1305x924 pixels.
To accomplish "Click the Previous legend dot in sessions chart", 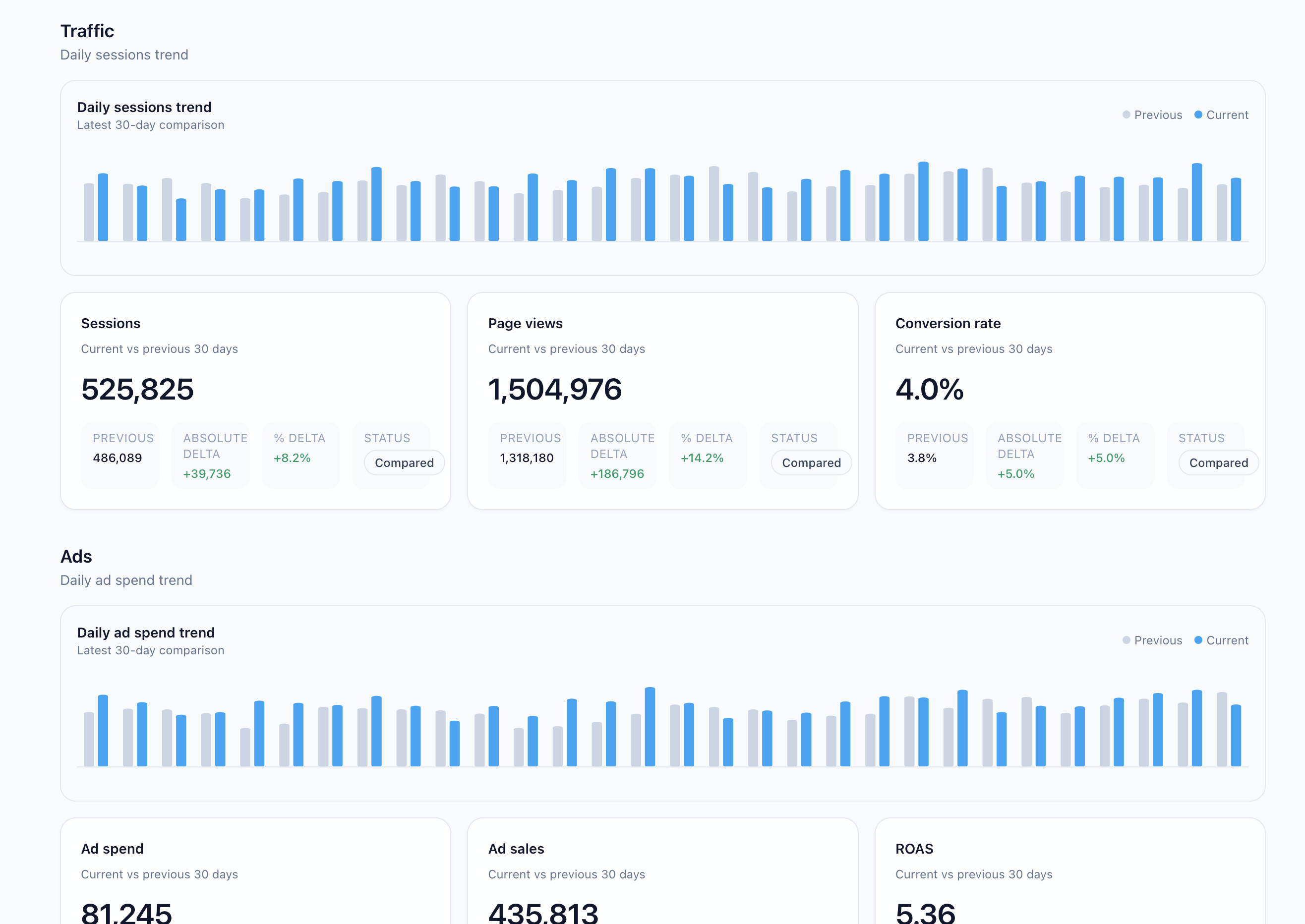I will (x=1126, y=115).
